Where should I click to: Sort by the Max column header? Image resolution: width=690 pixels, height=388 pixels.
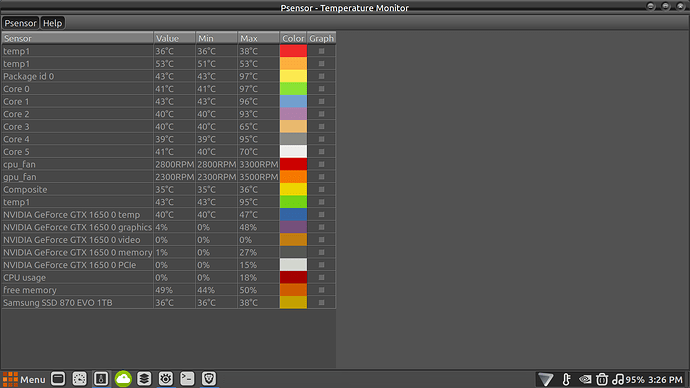pyautogui.click(x=258, y=38)
